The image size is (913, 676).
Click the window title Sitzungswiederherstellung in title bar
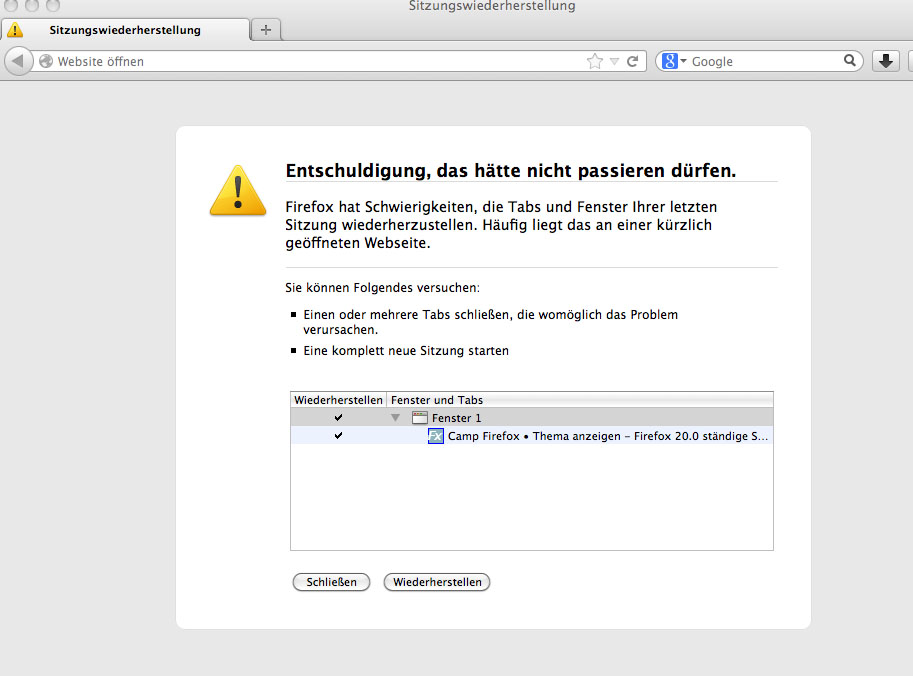[x=492, y=6]
